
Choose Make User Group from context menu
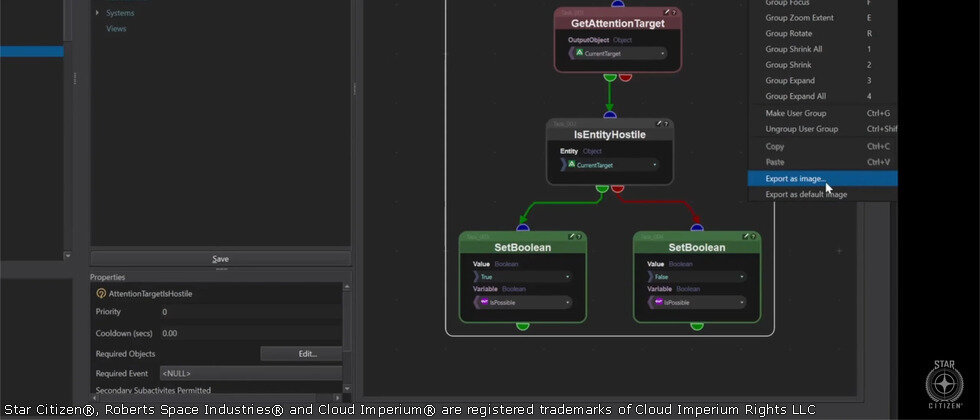[801, 113]
